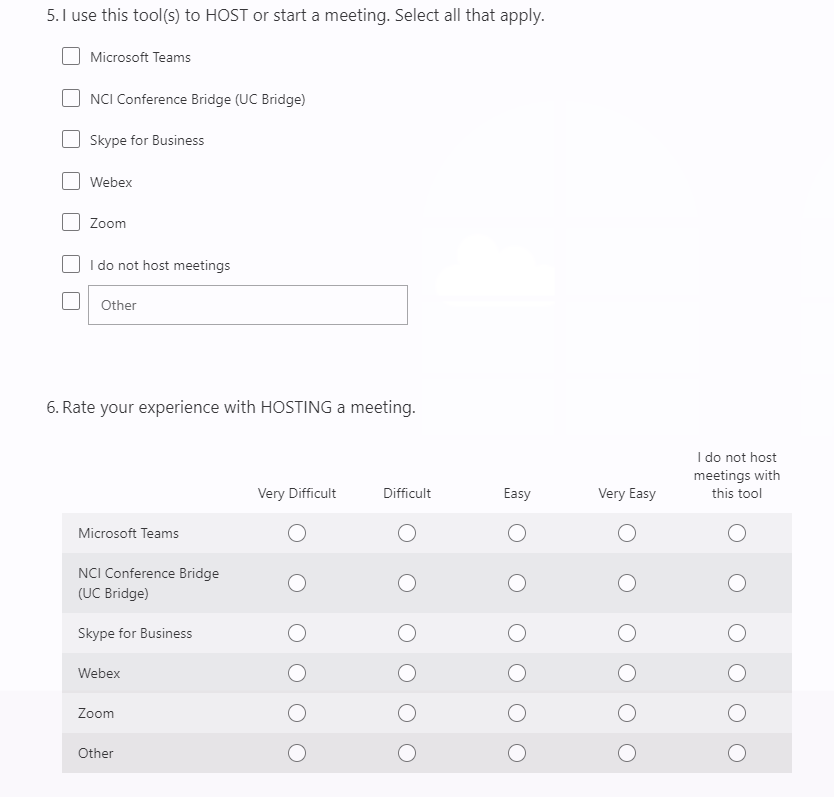Screen dimensions: 834x797
Task: Rate Other as Easy
Action: point(517,753)
